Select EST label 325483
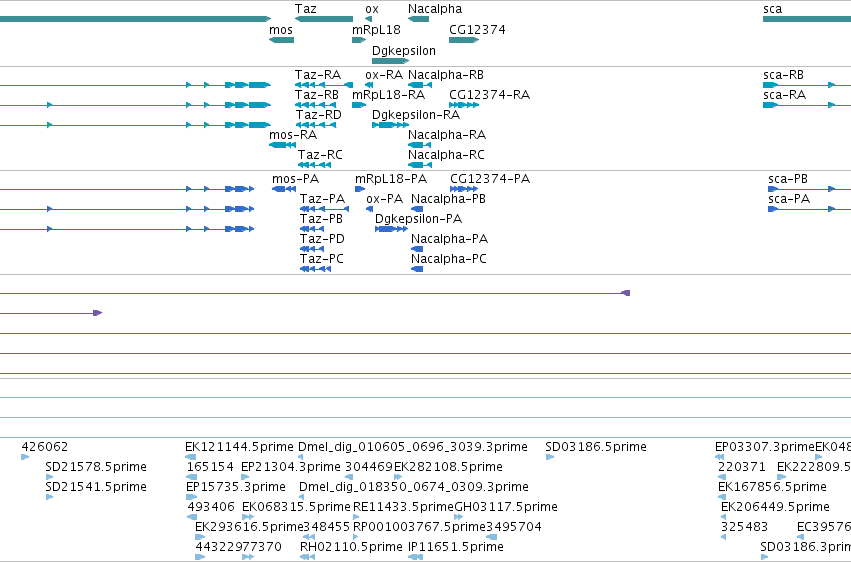 click(744, 527)
